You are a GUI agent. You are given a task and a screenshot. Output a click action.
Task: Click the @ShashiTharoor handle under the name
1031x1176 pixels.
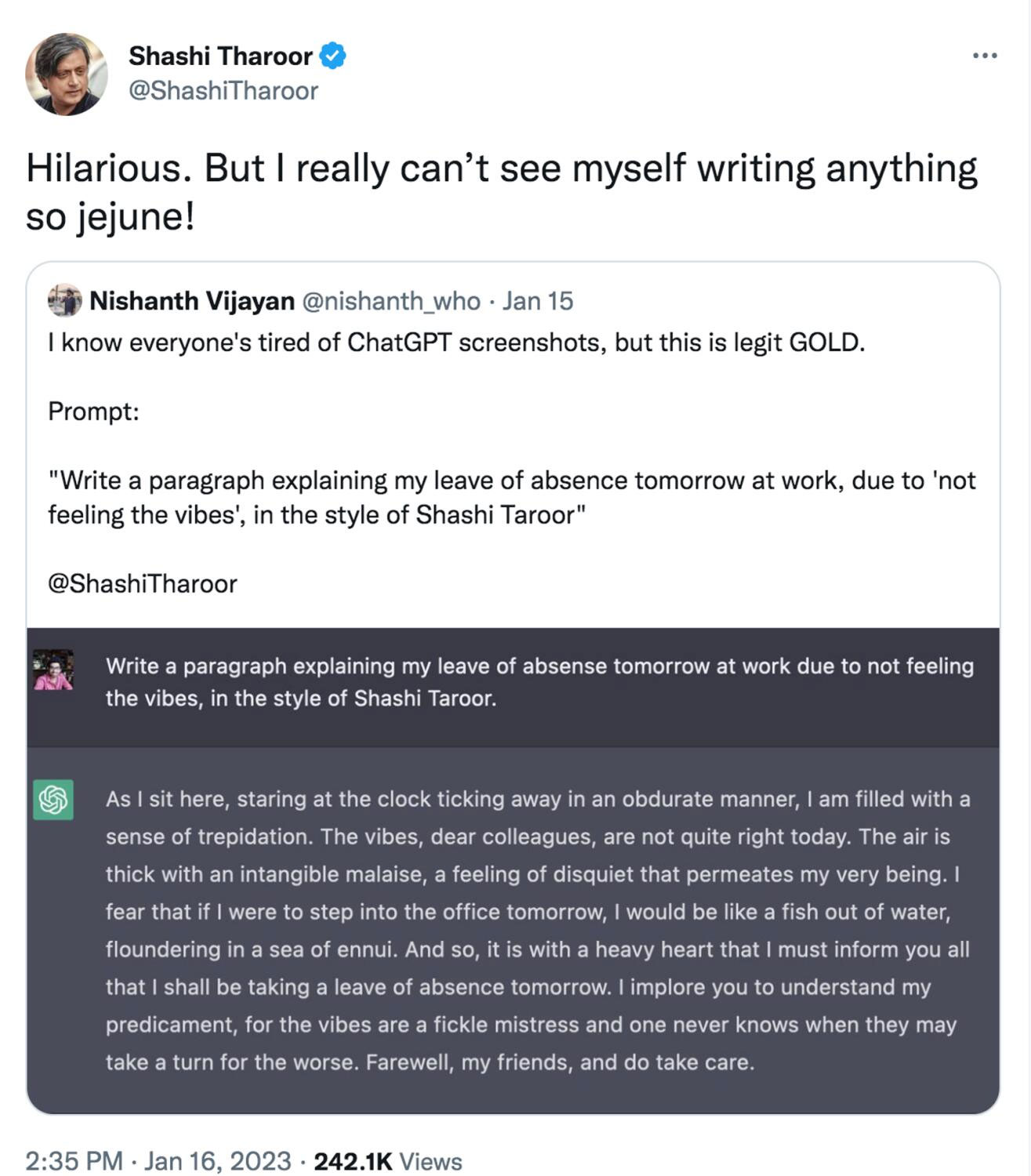click(x=223, y=91)
